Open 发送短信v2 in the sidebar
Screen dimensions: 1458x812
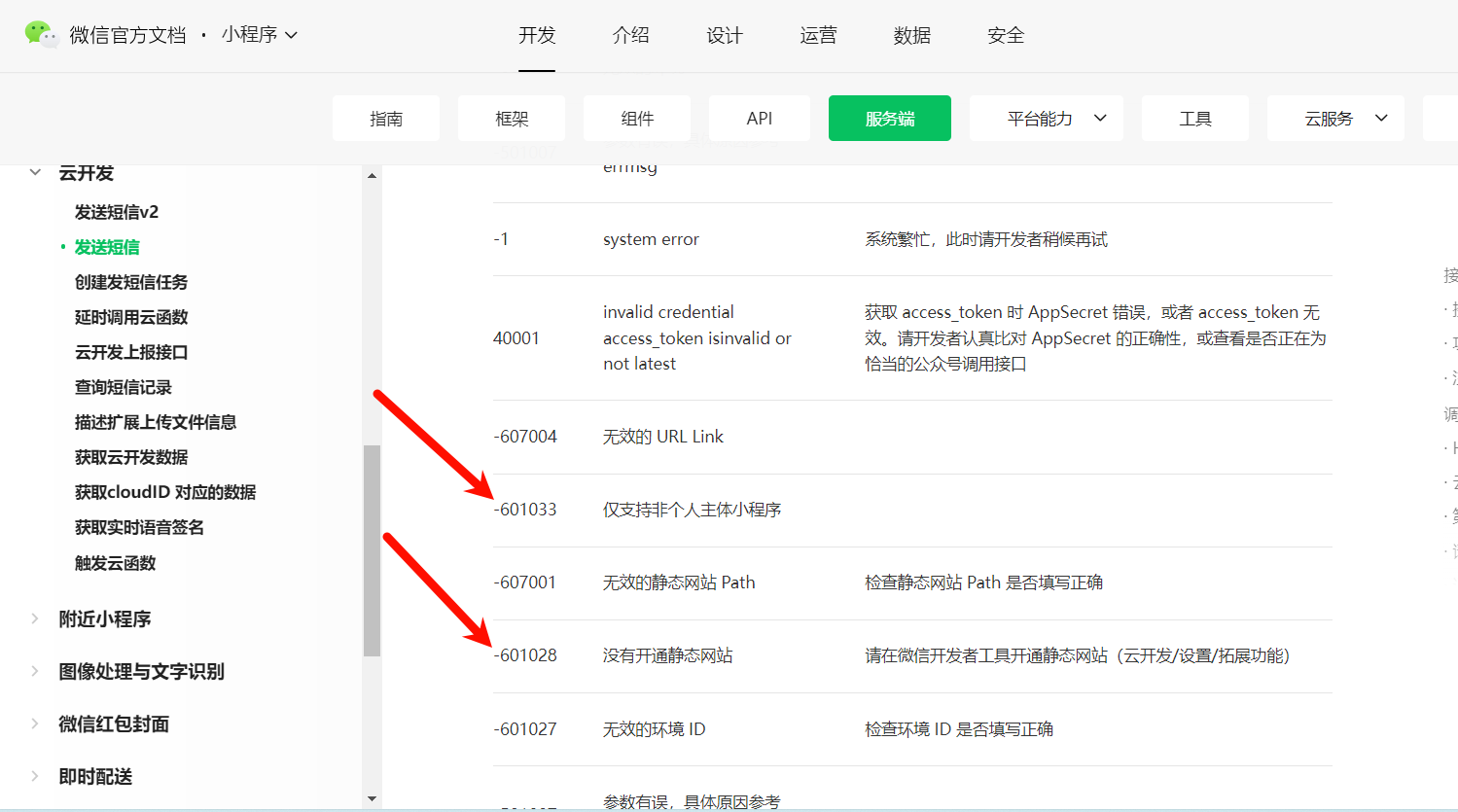click(x=117, y=212)
